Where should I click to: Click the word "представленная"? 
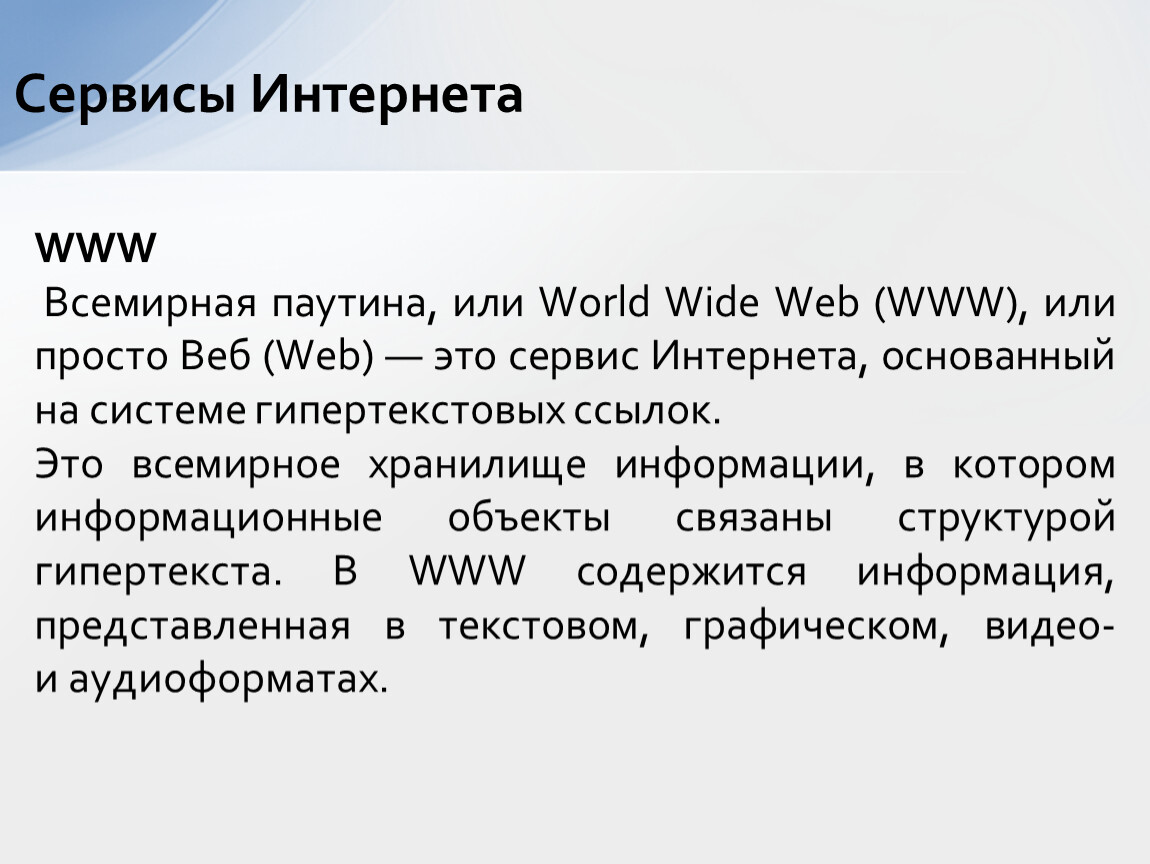click(x=192, y=627)
